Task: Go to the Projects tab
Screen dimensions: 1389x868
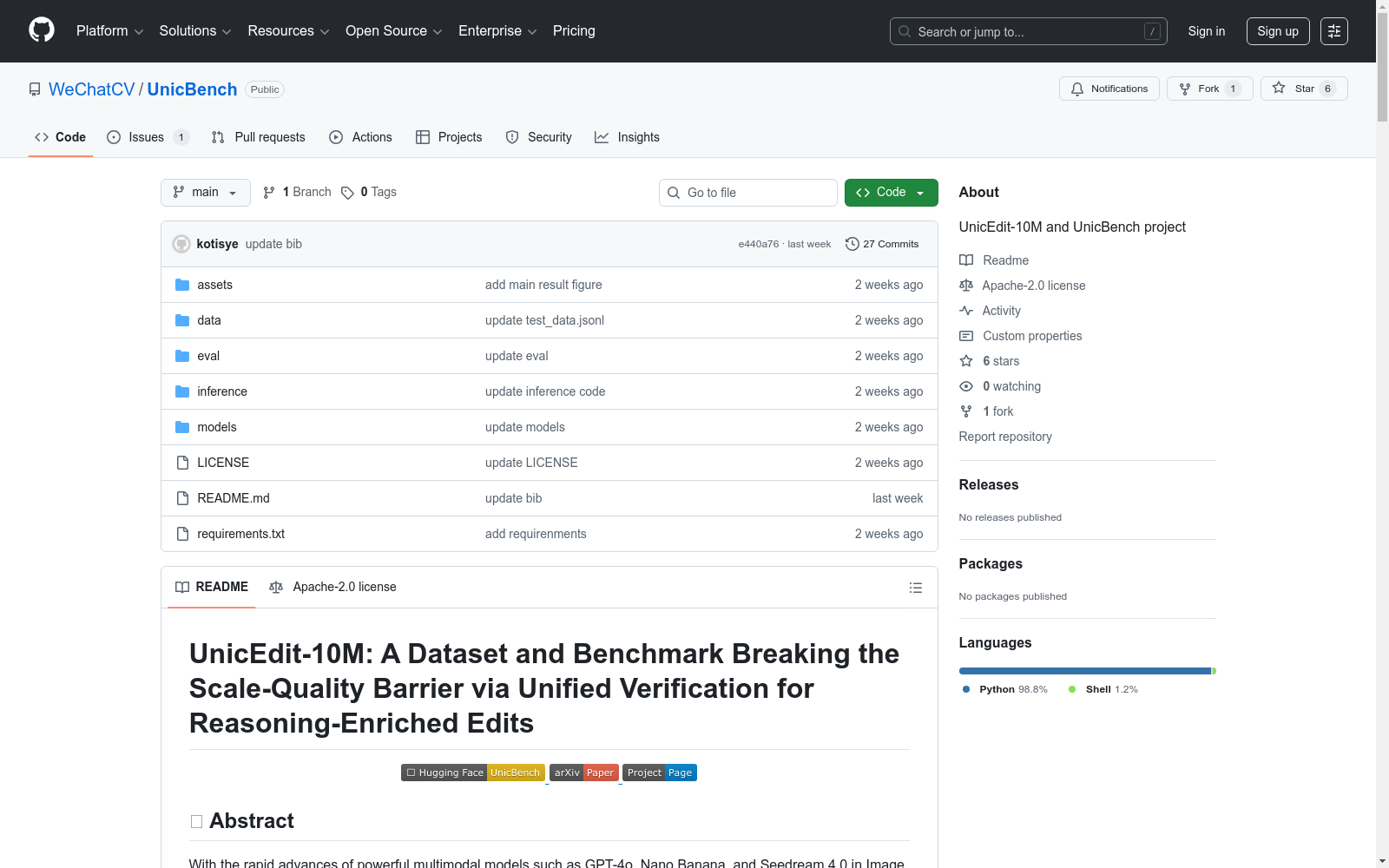Action: pyautogui.click(x=449, y=137)
